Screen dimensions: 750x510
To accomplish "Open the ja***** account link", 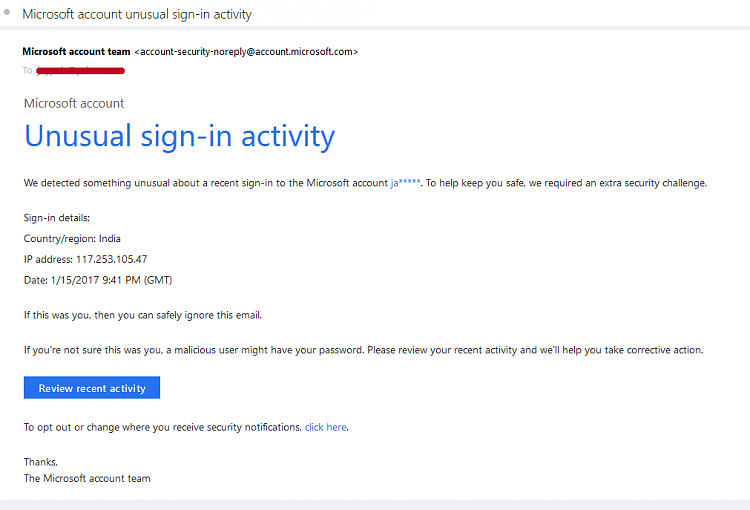I will (405, 183).
